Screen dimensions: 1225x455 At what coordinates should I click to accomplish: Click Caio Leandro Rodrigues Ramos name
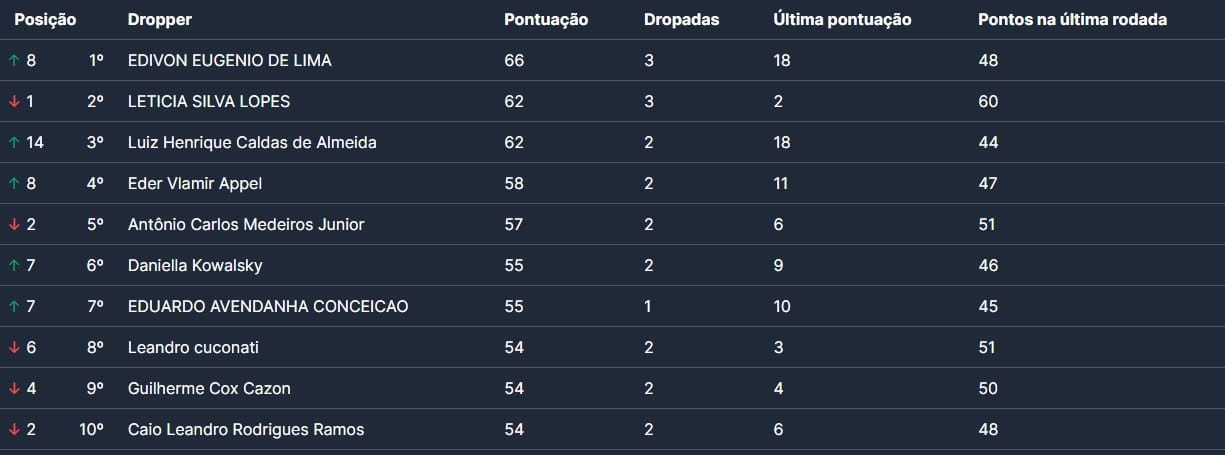[246, 430]
